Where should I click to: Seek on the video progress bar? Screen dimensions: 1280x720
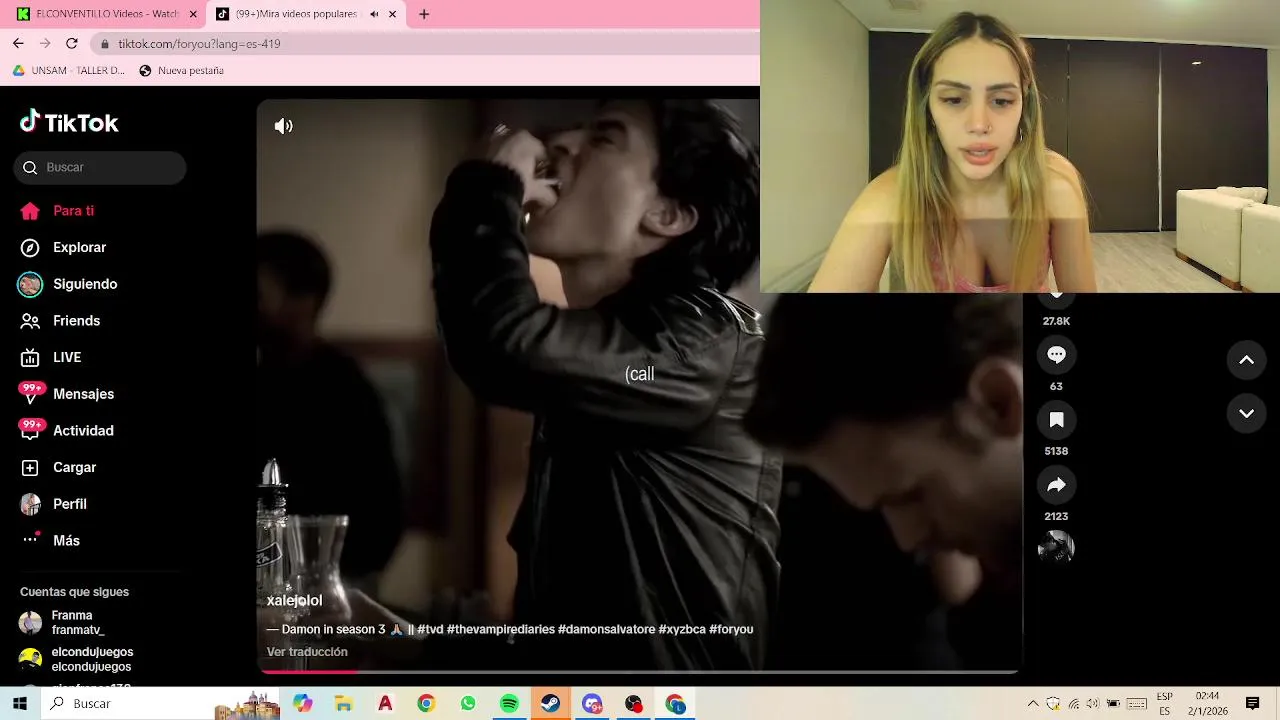(x=640, y=671)
